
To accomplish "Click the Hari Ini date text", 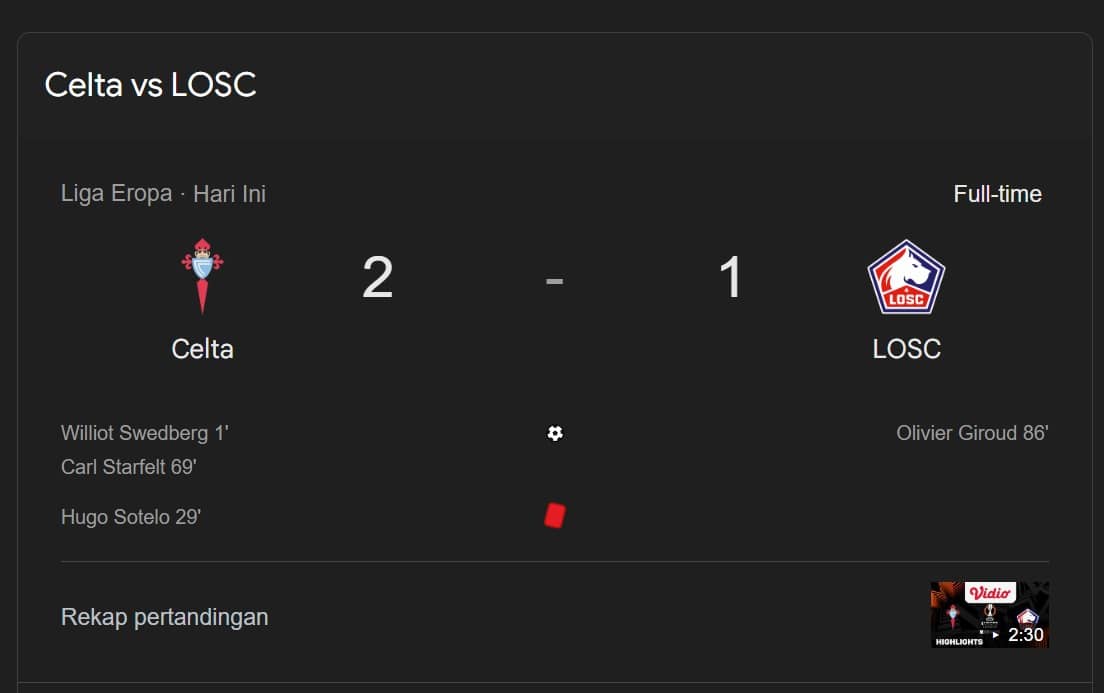I will point(229,193).
